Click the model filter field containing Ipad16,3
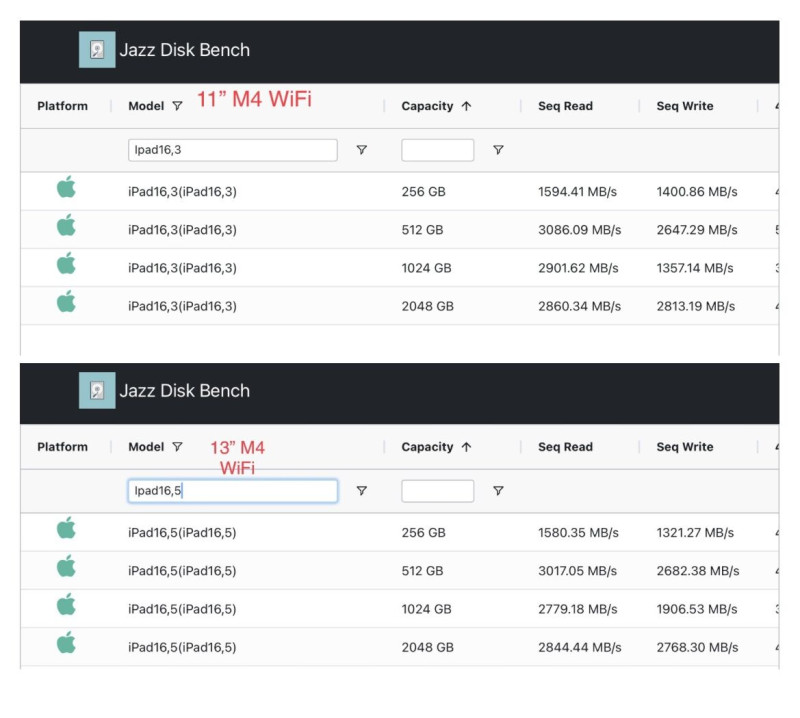Image resolution: width=800 pixels, height=718 pixels. pos(233,150)
